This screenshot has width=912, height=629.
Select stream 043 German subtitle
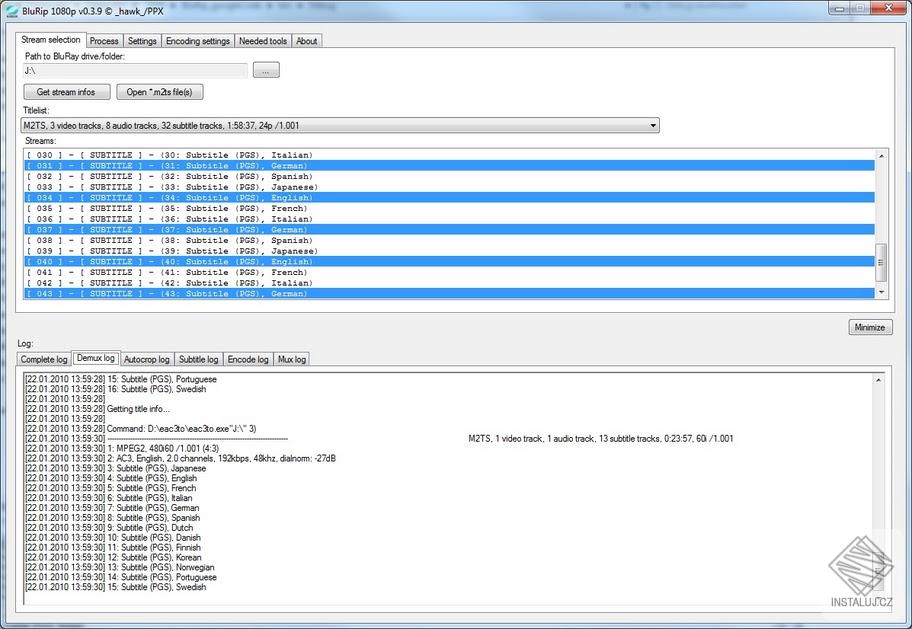coord(448,294)
